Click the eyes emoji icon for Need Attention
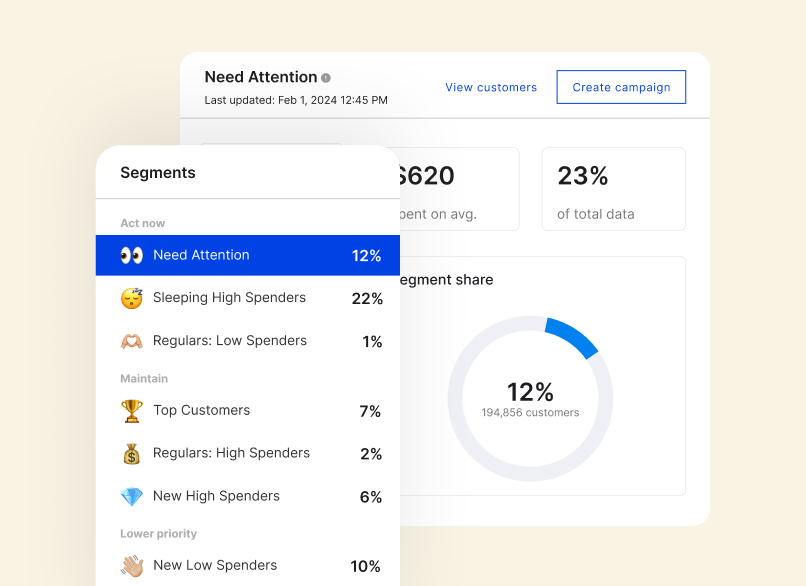This screenshot has width=806, height=586. pos(132,255)
